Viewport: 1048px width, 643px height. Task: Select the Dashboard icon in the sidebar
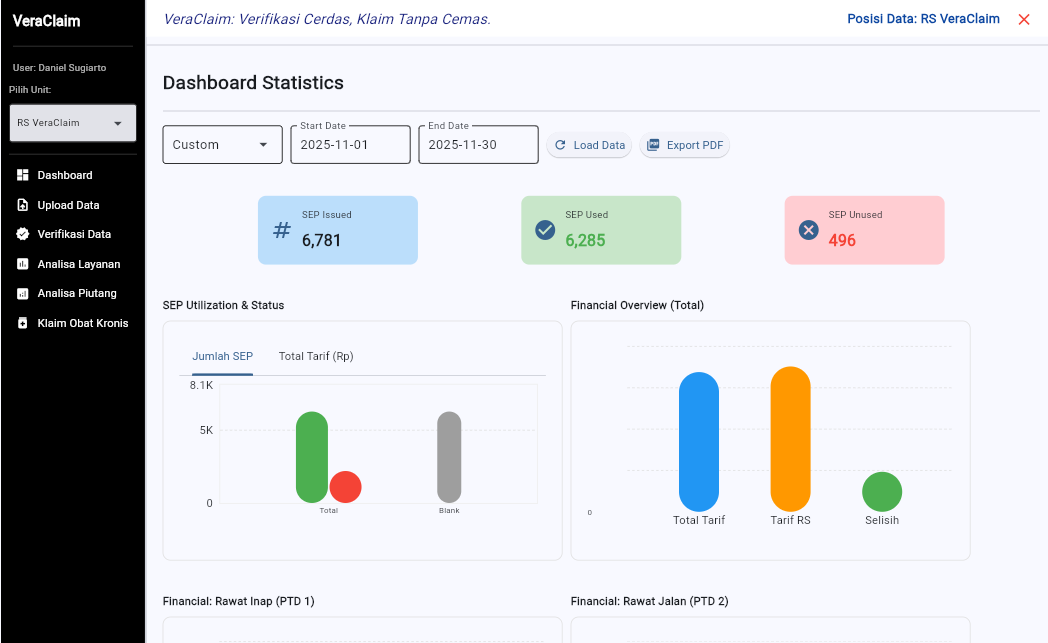[22, 175]
